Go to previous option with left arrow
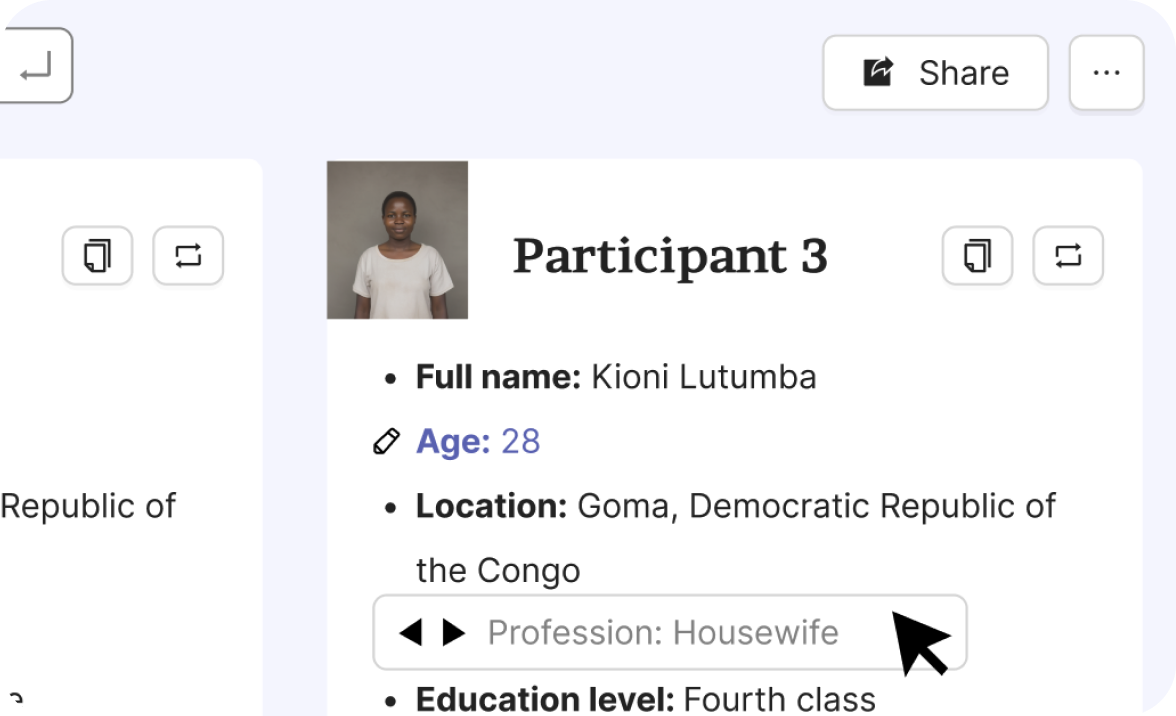The image size is (1176, 716). 410,632
